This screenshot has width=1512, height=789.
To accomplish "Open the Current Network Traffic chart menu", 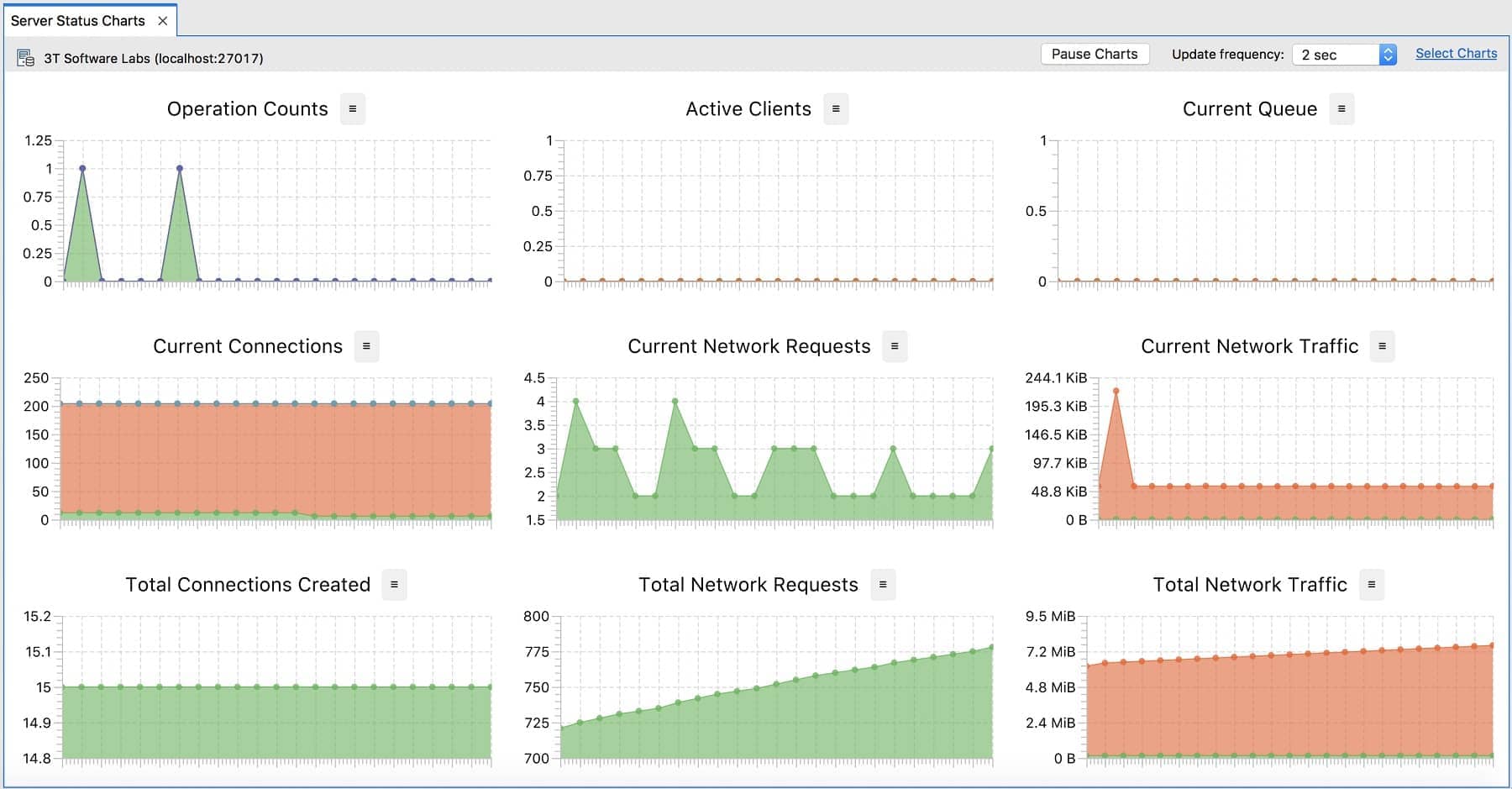I will [1382, 346].
